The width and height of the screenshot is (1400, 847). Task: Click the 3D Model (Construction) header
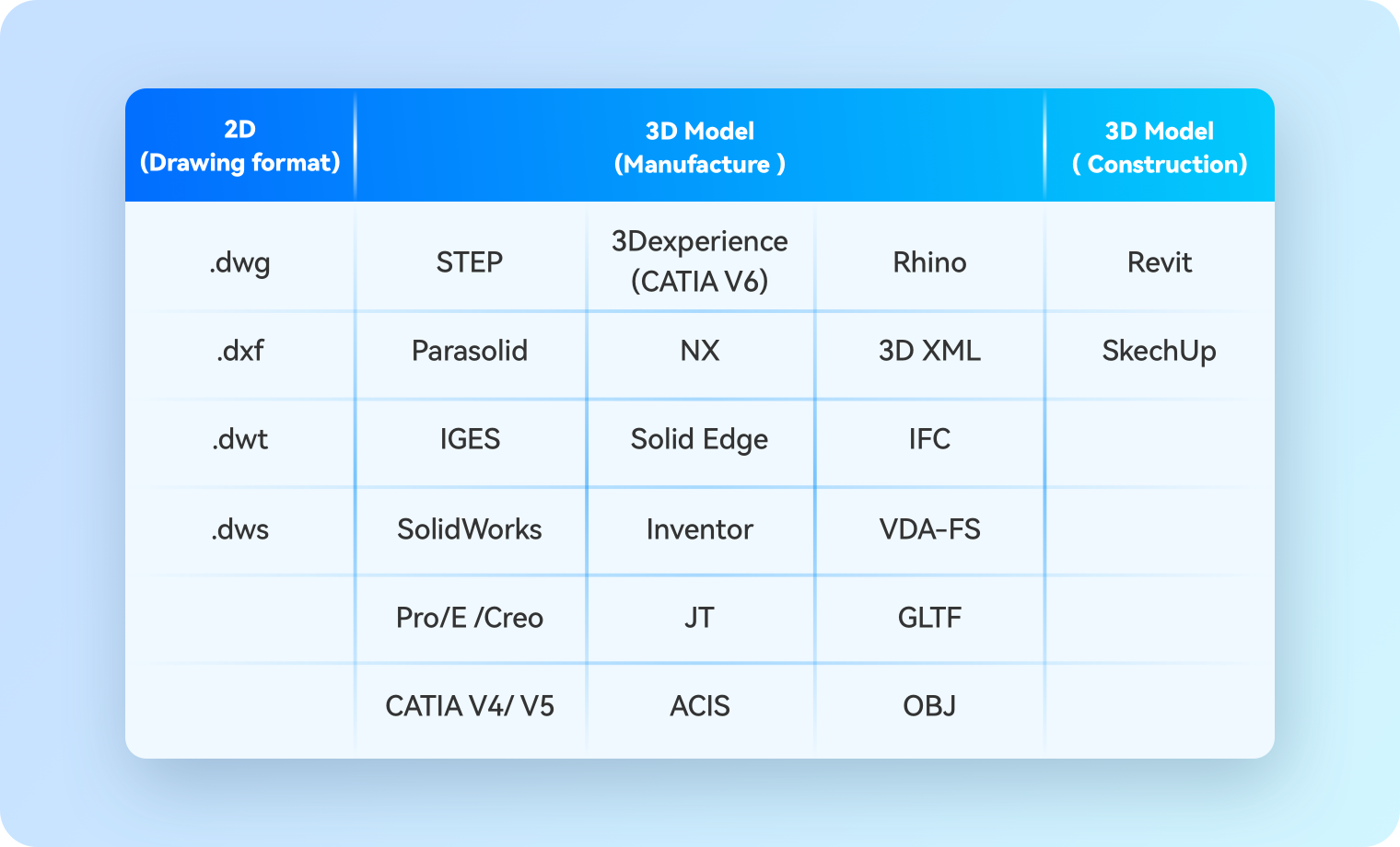point(1160,147)
